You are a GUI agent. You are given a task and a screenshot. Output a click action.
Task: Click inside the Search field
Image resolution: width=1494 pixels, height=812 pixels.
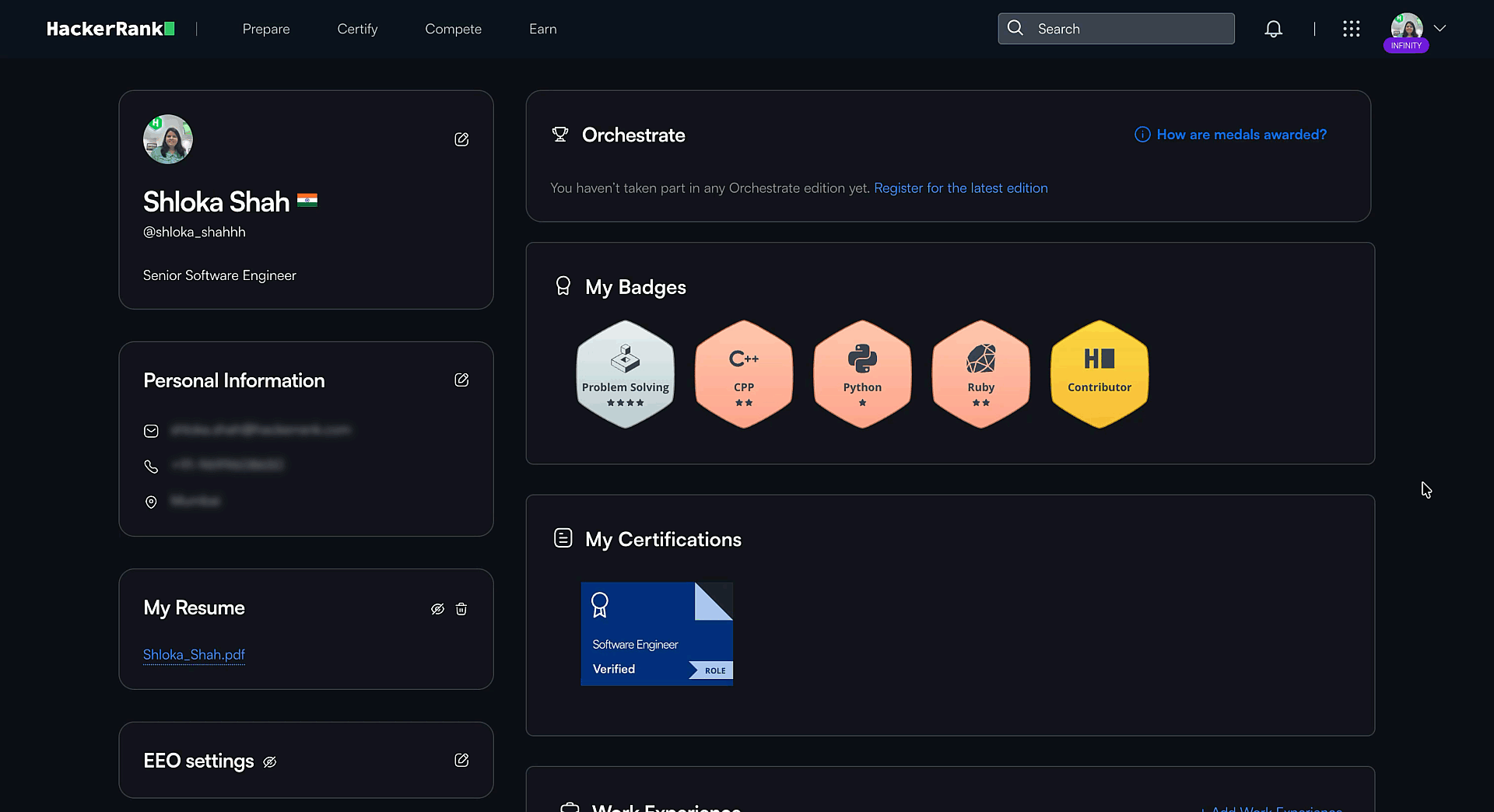click(1116, 29)
